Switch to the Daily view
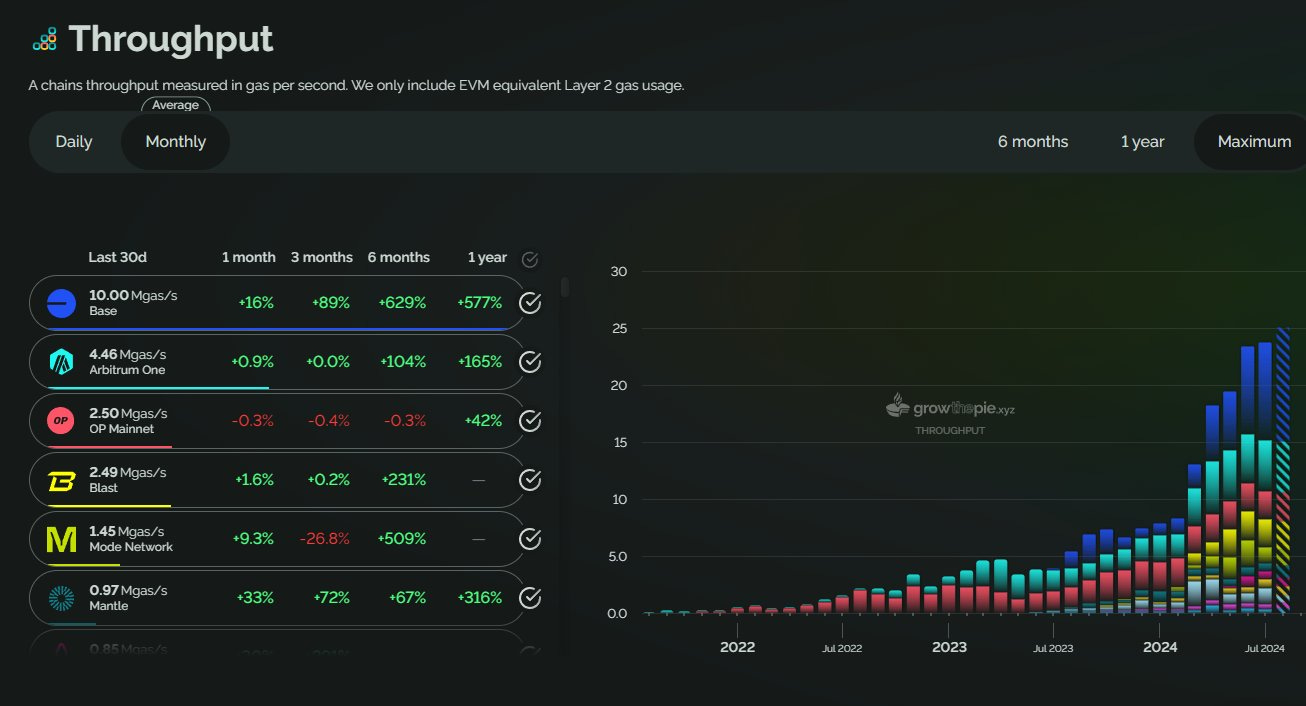The height and width of the screenshot is (706, 1306). point(73,141)
